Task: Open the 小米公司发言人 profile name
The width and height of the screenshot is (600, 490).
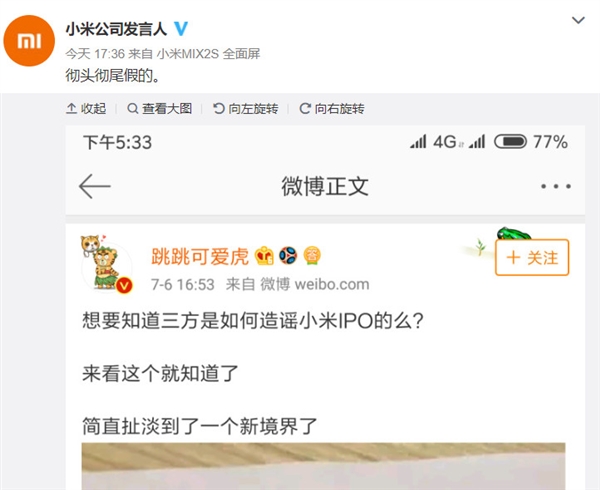Action: [x=116, y=29]
